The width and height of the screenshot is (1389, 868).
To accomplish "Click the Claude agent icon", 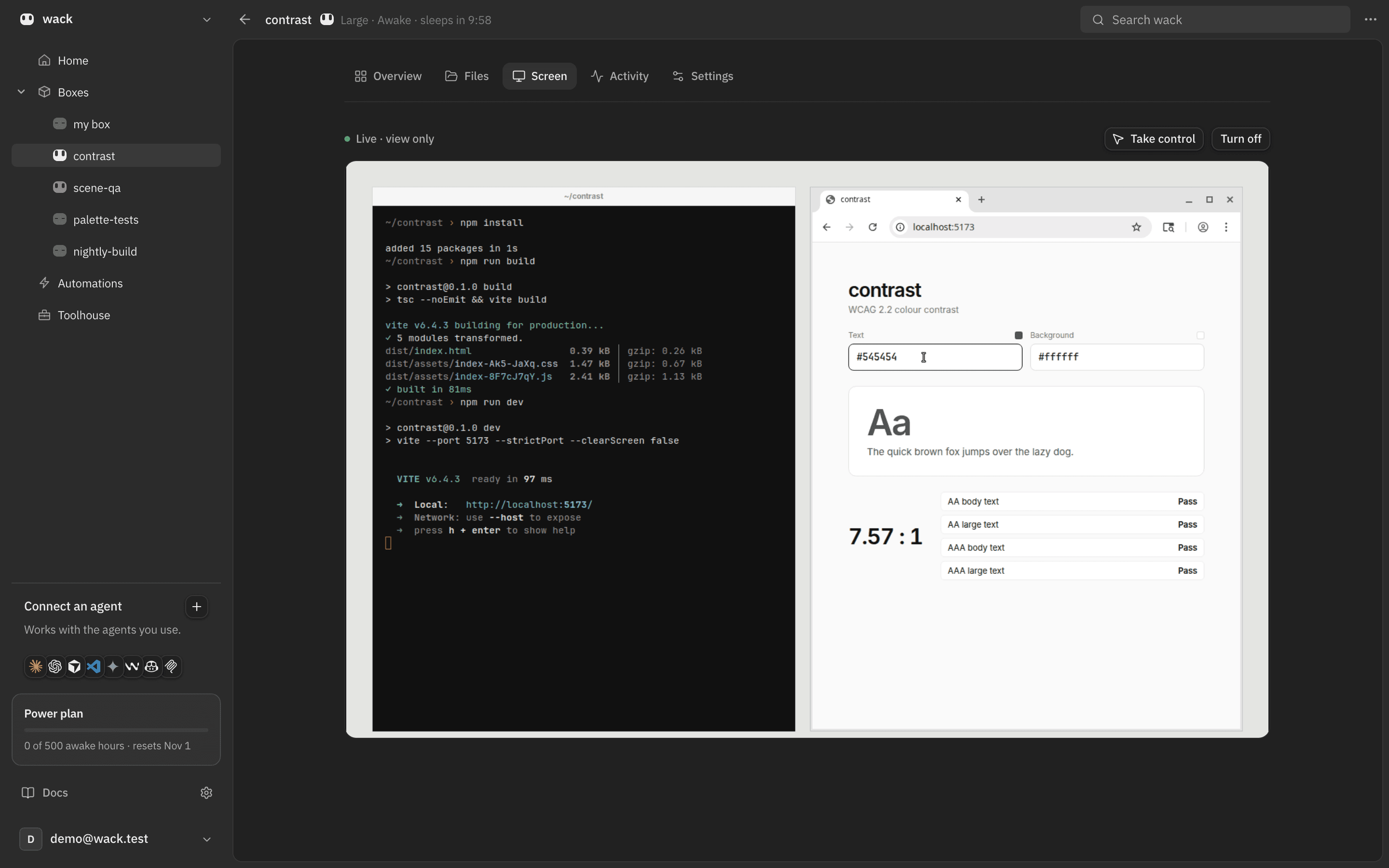I will pyautogui.click(x=36, y=666).
